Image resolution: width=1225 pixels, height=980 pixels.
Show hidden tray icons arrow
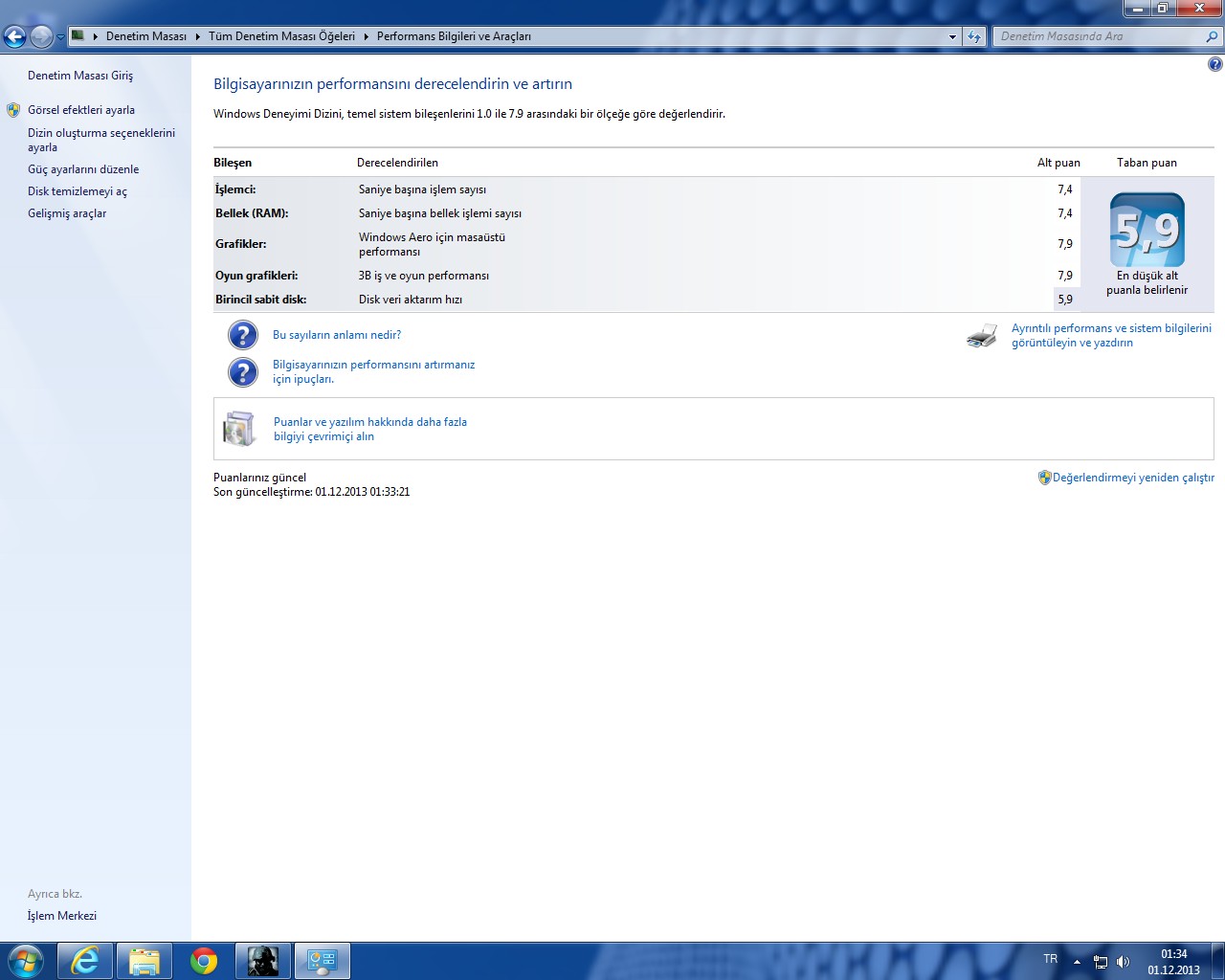click(1077, 962)
